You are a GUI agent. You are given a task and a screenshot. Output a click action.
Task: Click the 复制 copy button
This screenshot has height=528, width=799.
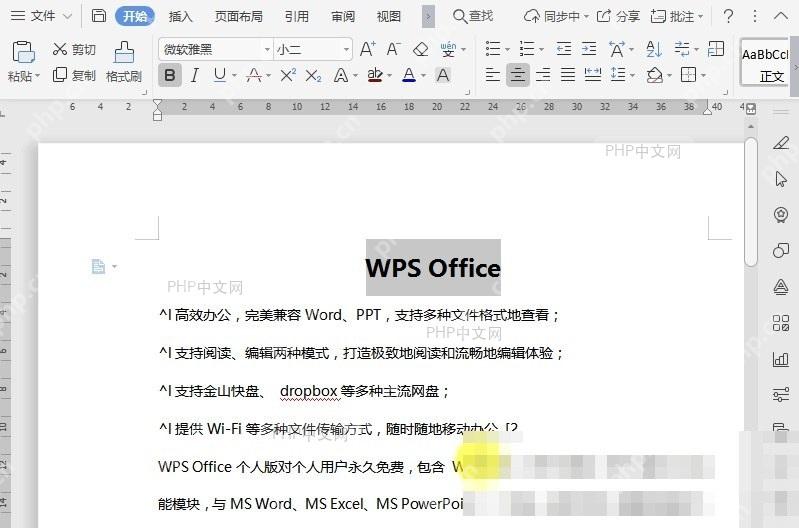74,75
